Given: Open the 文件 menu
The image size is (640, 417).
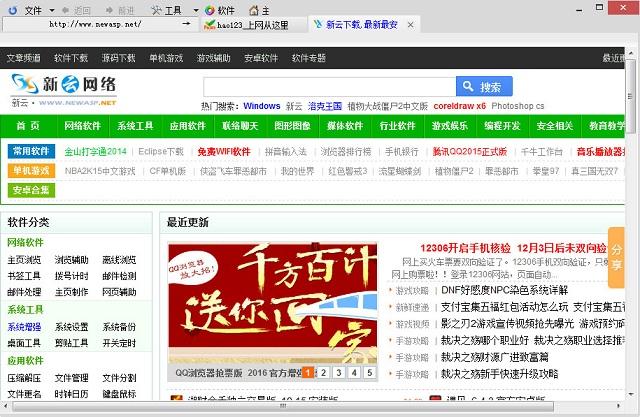Looking at the screenshot, I should point(33,10).
